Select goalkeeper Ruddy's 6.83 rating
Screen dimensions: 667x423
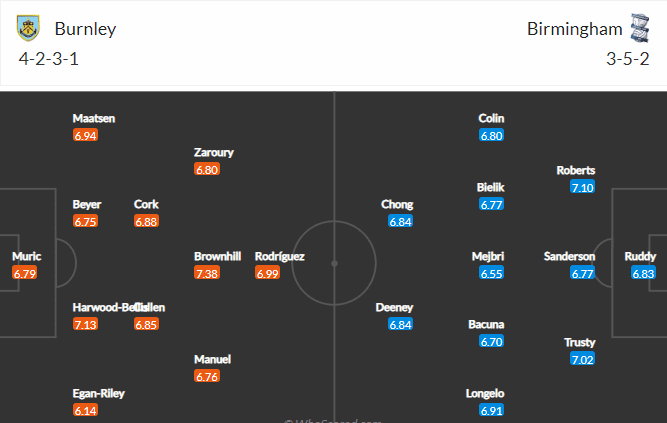(643, 273)
